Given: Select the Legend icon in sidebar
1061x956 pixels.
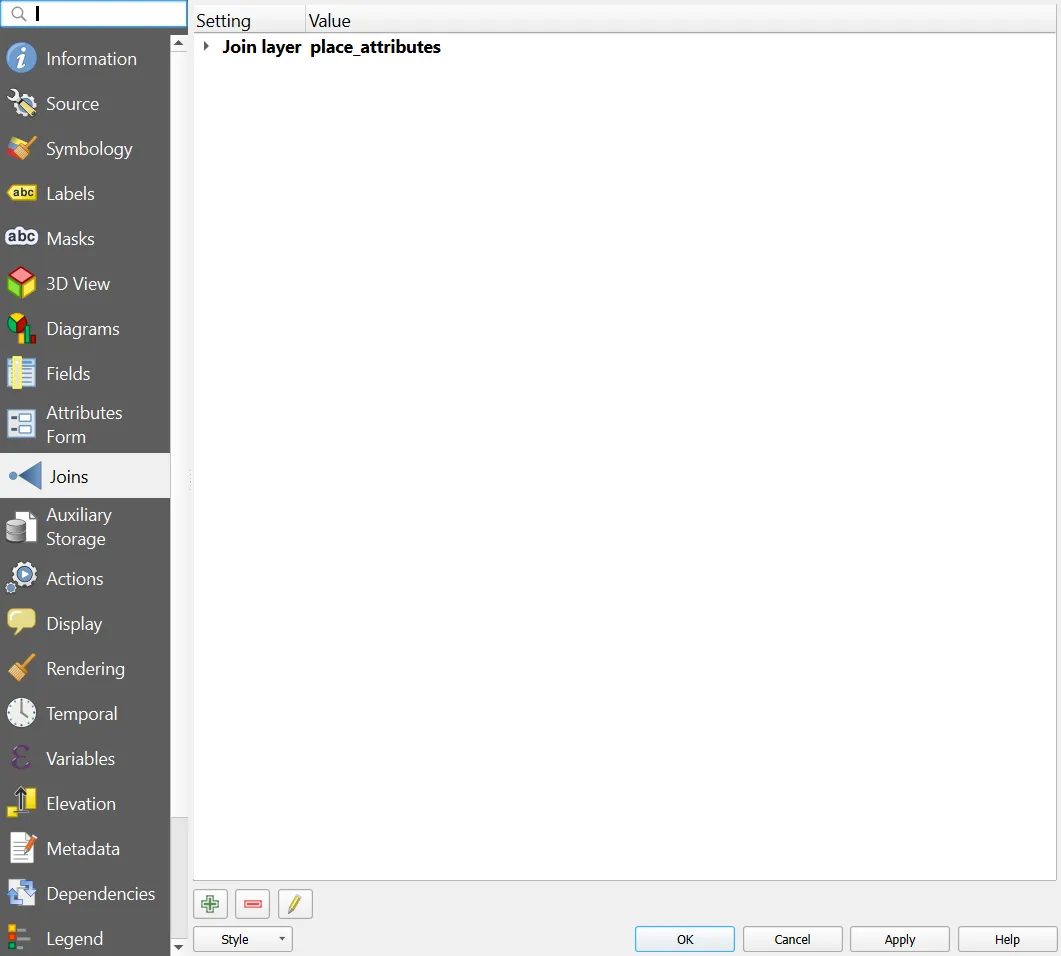Looking at the screenshot, I should click(19, 938).
